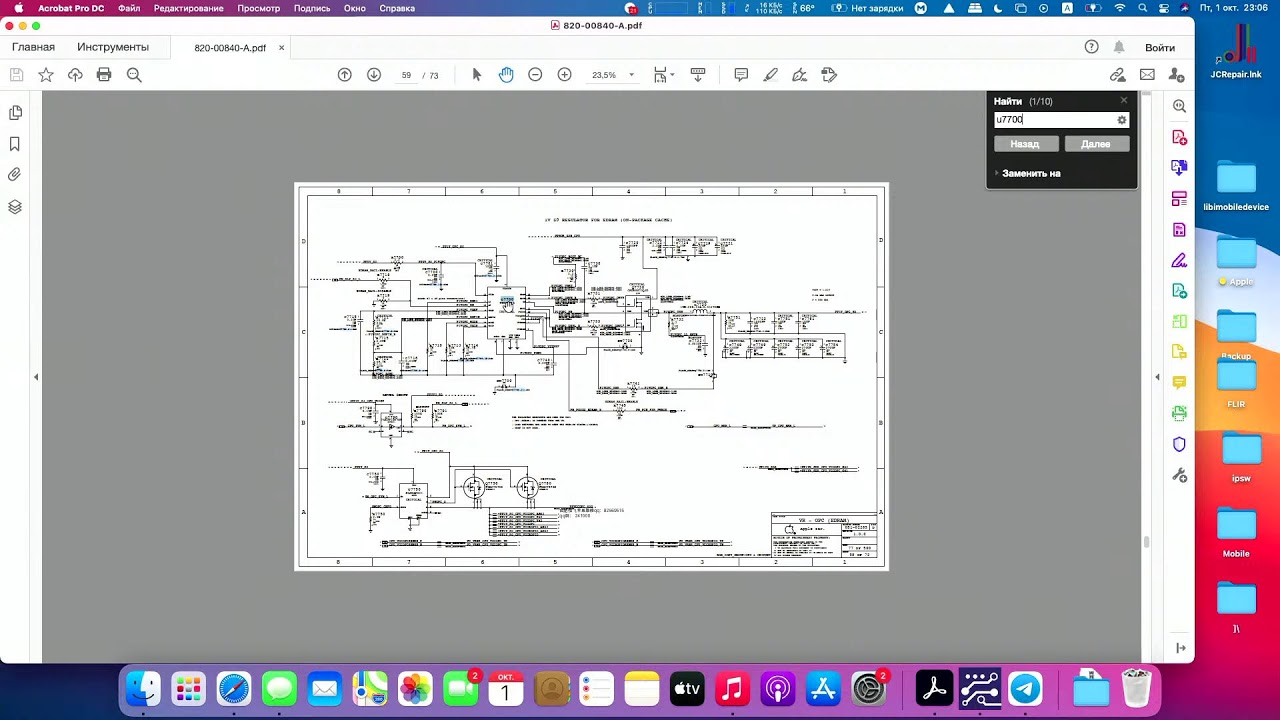Open the Подпись menu

(x=312, y=8)
